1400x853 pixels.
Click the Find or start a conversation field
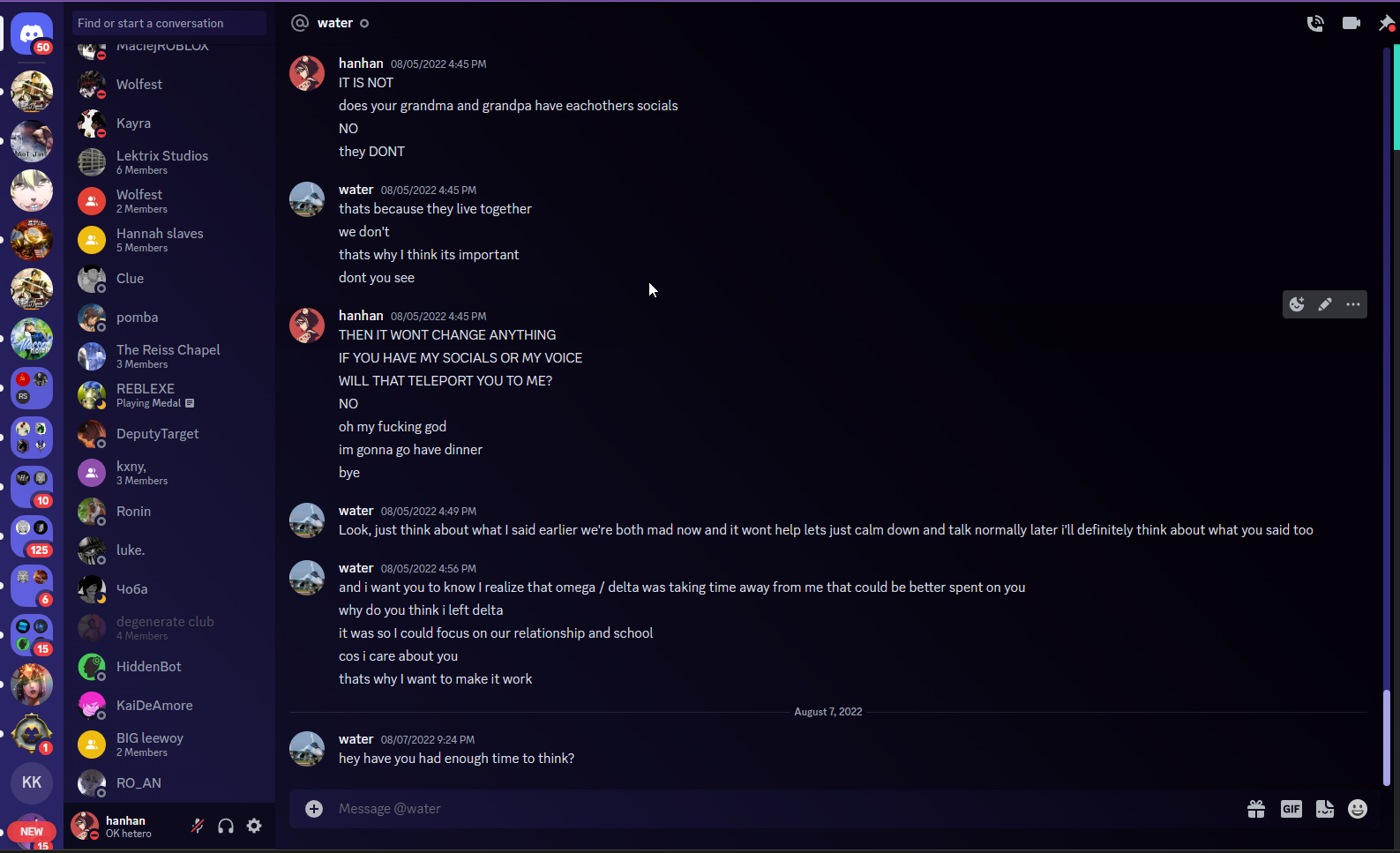(x=169, y=23)
